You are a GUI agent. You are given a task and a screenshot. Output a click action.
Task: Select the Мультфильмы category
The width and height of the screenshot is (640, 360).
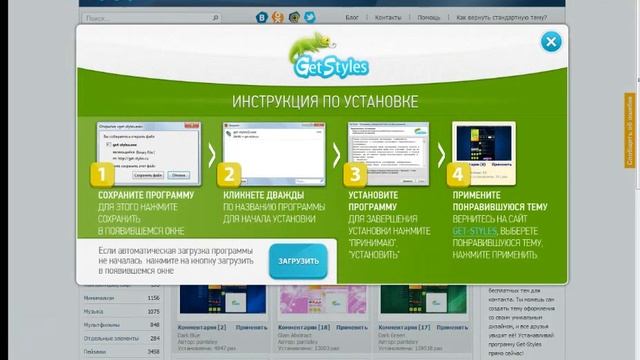click(102, 325)
